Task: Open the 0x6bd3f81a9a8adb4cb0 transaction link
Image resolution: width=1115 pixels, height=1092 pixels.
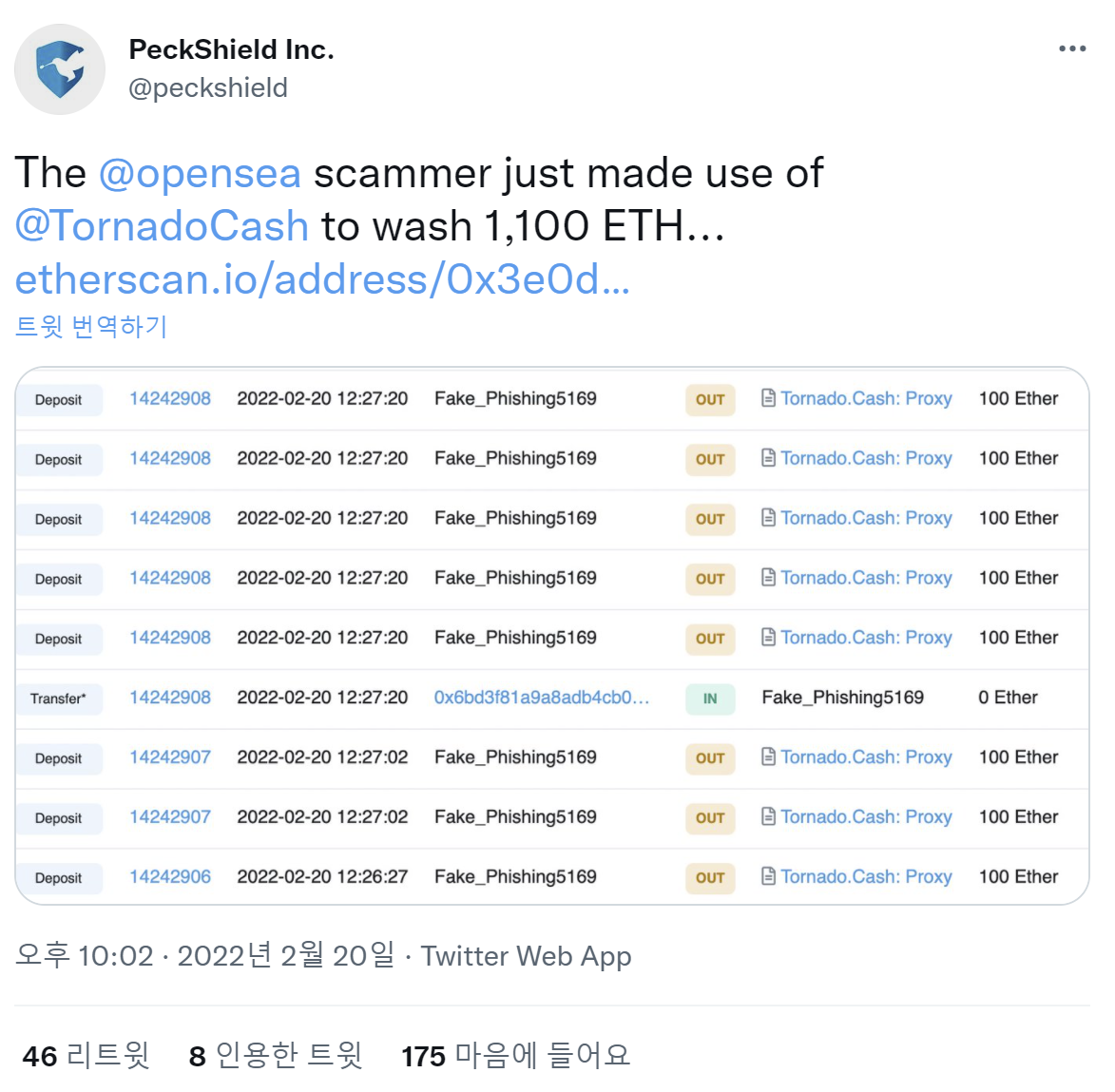Action: [539, 698]
